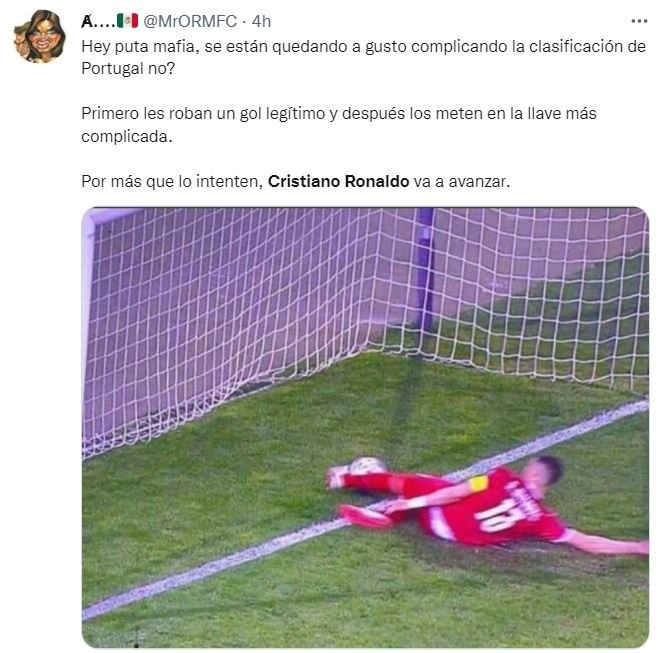Click the bold Cristiano Ronaldo text
Screen dimensions: 660x653
click(338, 181)
